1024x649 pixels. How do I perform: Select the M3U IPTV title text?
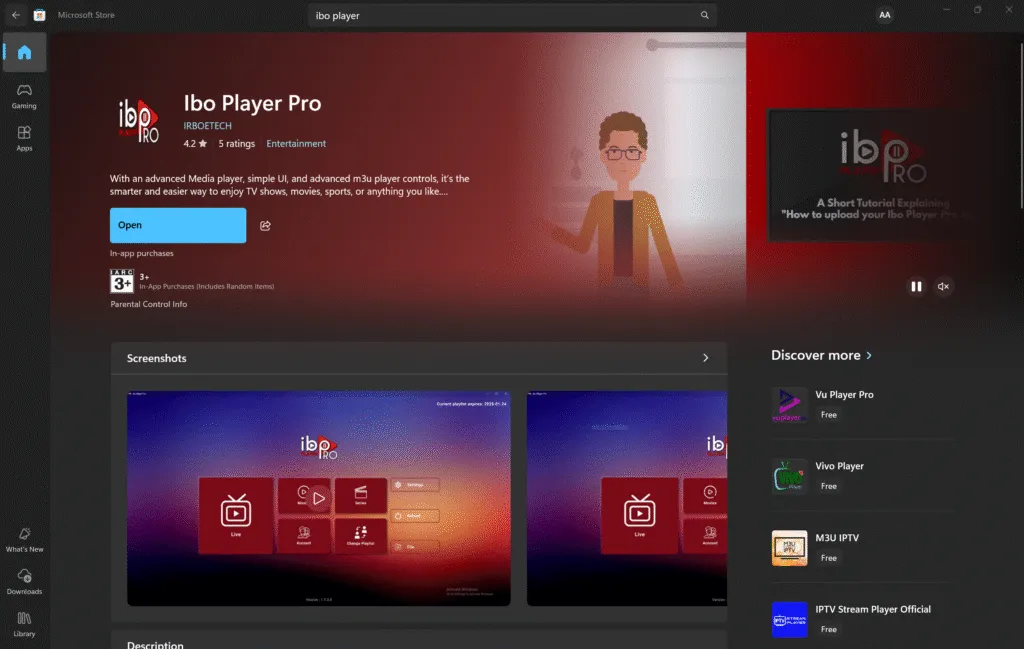click(837, 538)
